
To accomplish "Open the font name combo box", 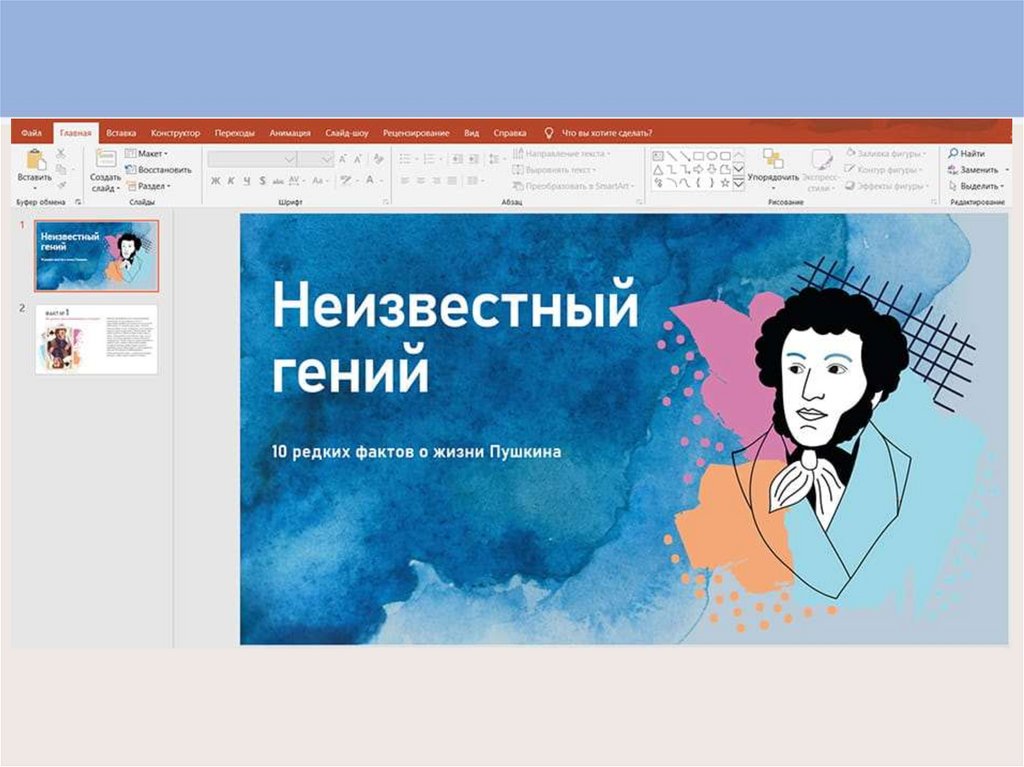I will (x=252, y=159).
